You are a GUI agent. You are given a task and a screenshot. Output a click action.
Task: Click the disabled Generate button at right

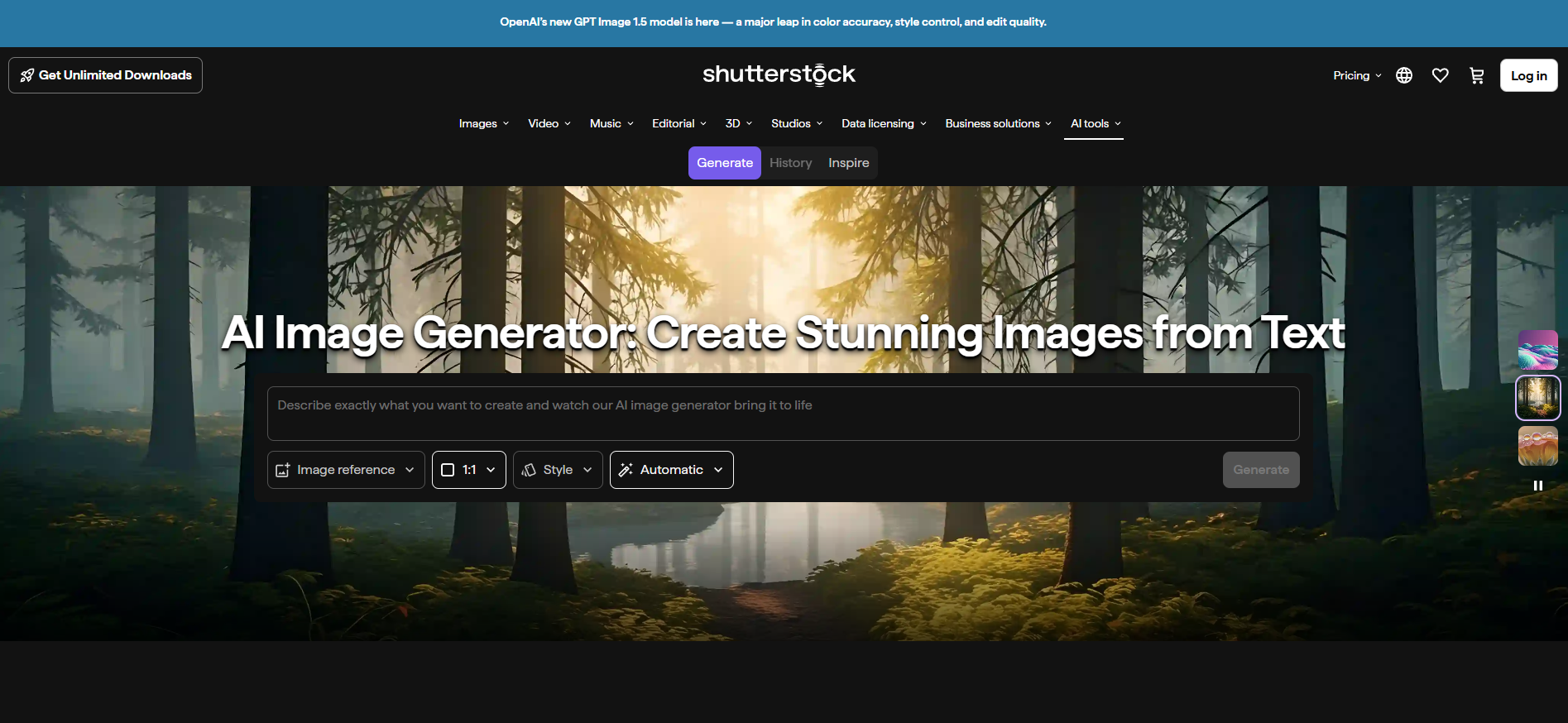1261,470
